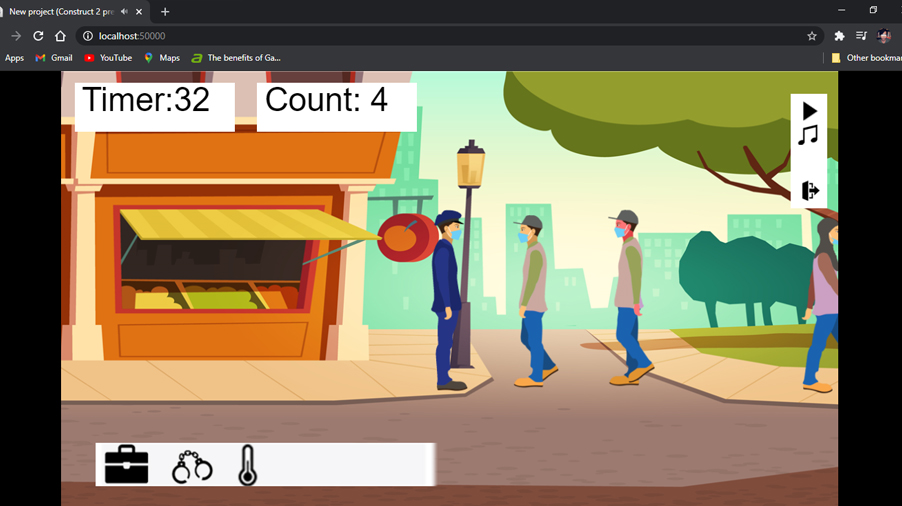This screenshot has width=902, height=506.
Task: Expand the Other bookmarks folder
Action: click(864, 58)
